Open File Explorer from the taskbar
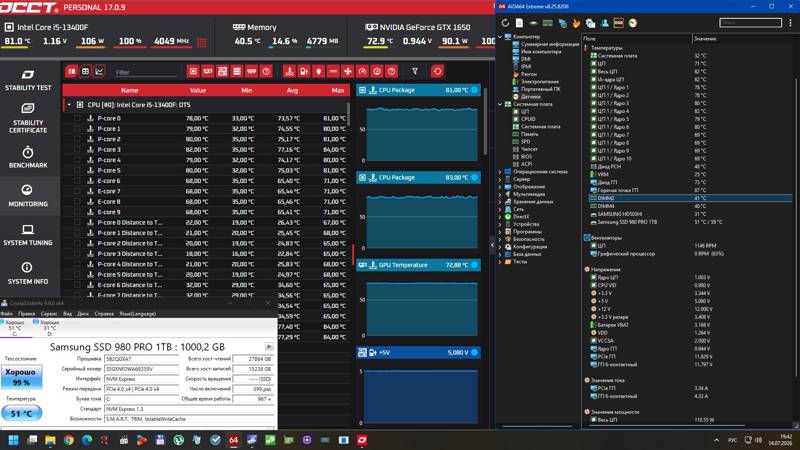The width and height of the screenshot is (800, 450). [50, 440]
